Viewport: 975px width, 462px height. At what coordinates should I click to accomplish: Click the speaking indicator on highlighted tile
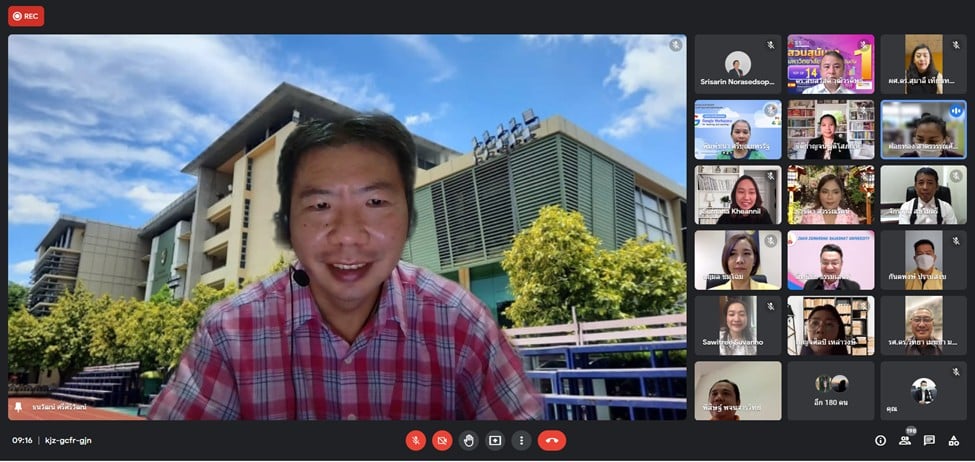coord(956,110)
